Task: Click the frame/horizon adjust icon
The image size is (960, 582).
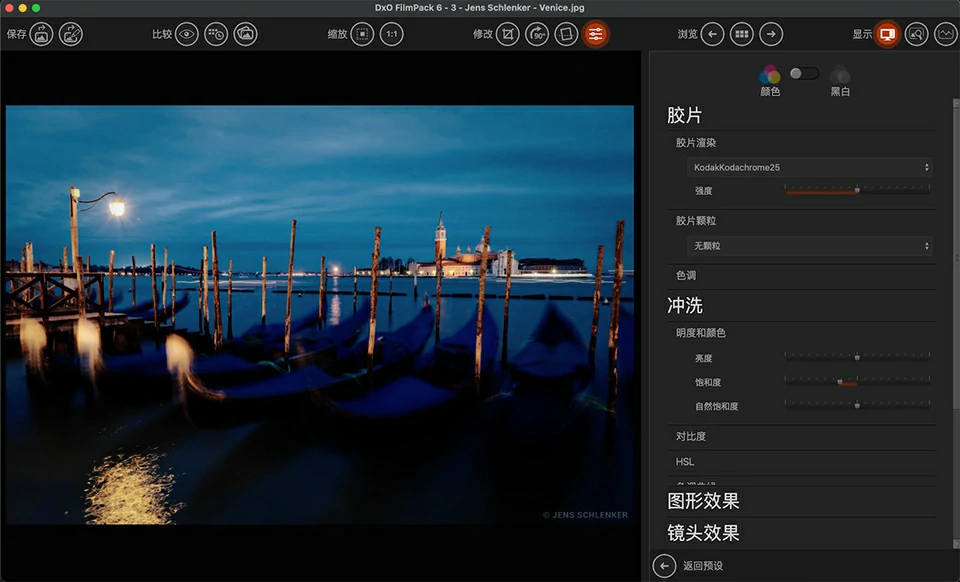Action: click(566, 34)
